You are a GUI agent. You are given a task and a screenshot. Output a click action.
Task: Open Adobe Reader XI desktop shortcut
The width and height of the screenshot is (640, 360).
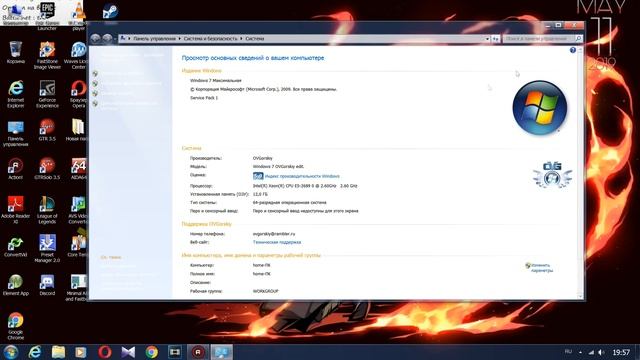(x=16, y=210)
